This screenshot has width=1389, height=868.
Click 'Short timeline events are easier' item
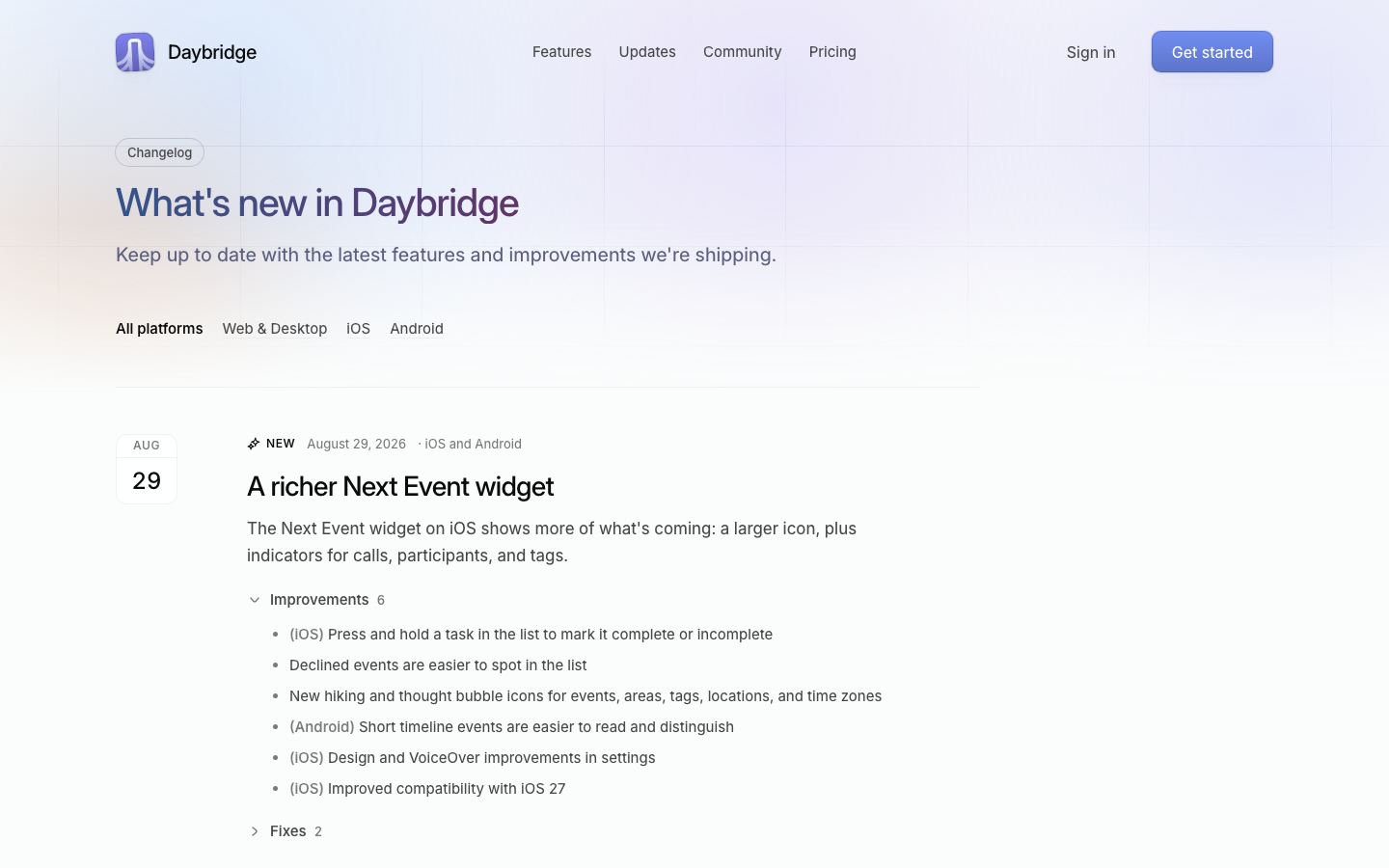pyautogui.click(x=511, y=727)
